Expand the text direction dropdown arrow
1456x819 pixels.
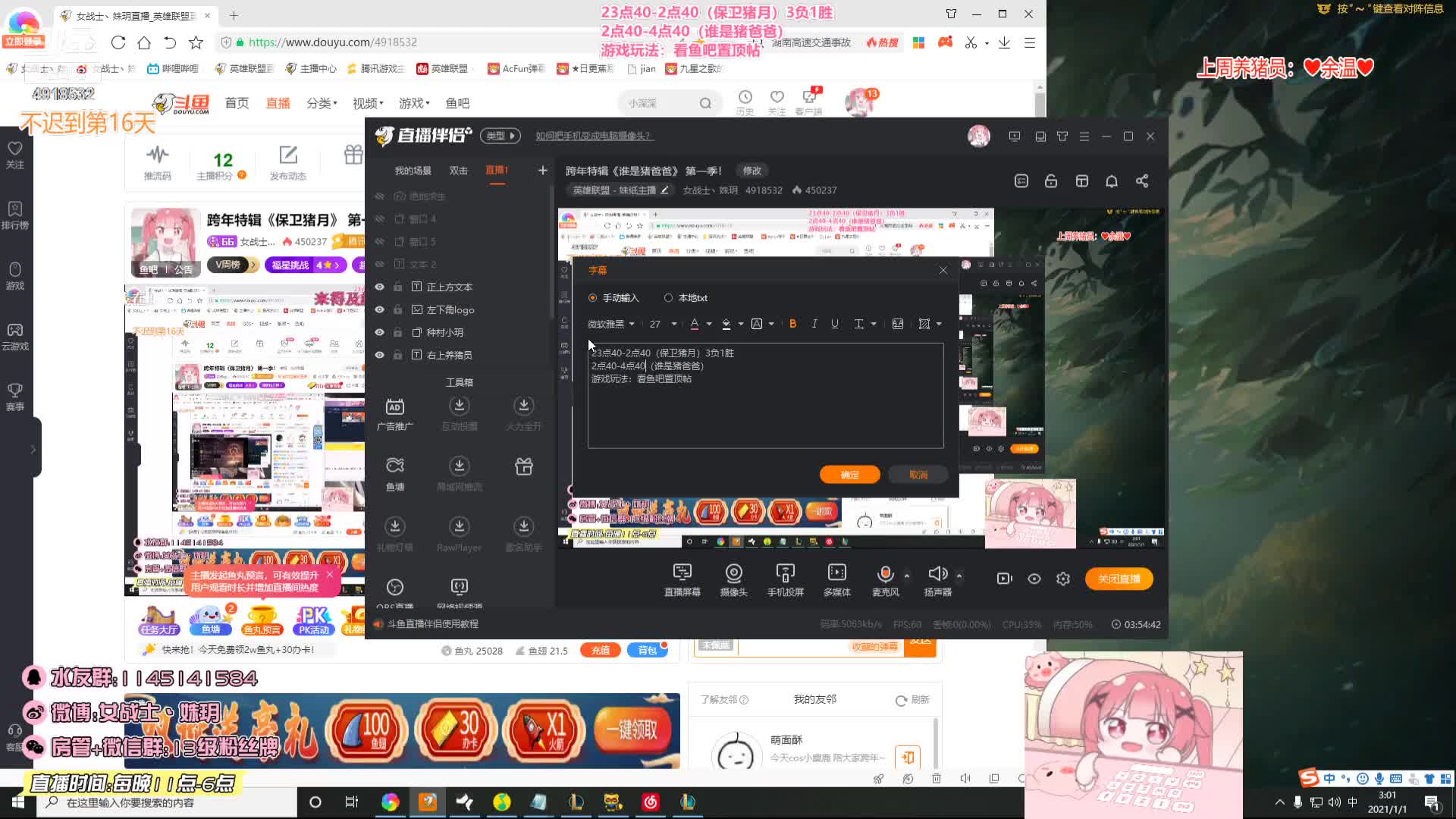[x=874, y=324]
